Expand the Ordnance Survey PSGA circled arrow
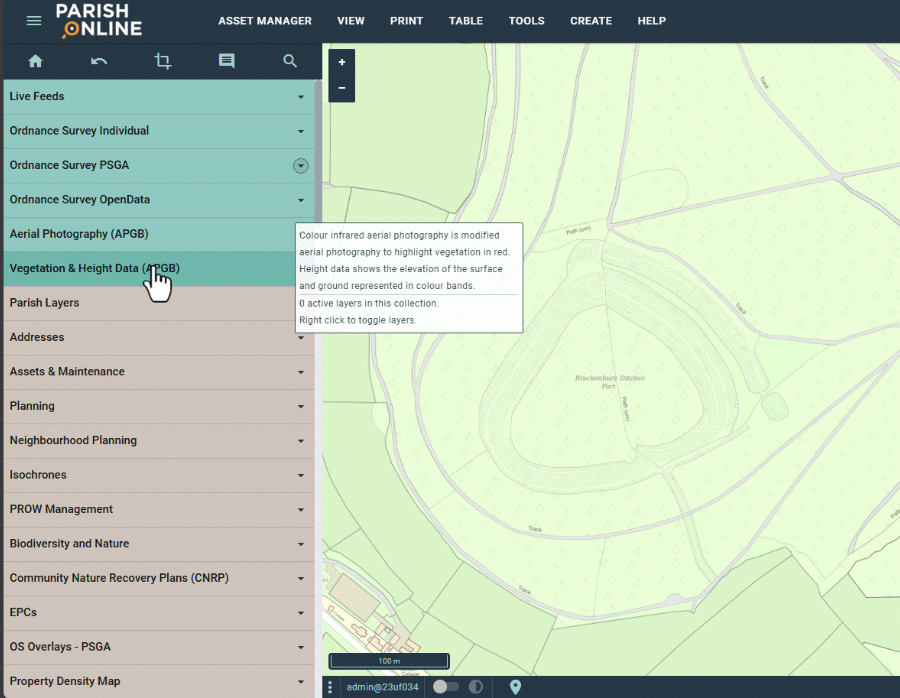Image resolution: width=900 pixels, height=698 pixels. tap(300, 166)
